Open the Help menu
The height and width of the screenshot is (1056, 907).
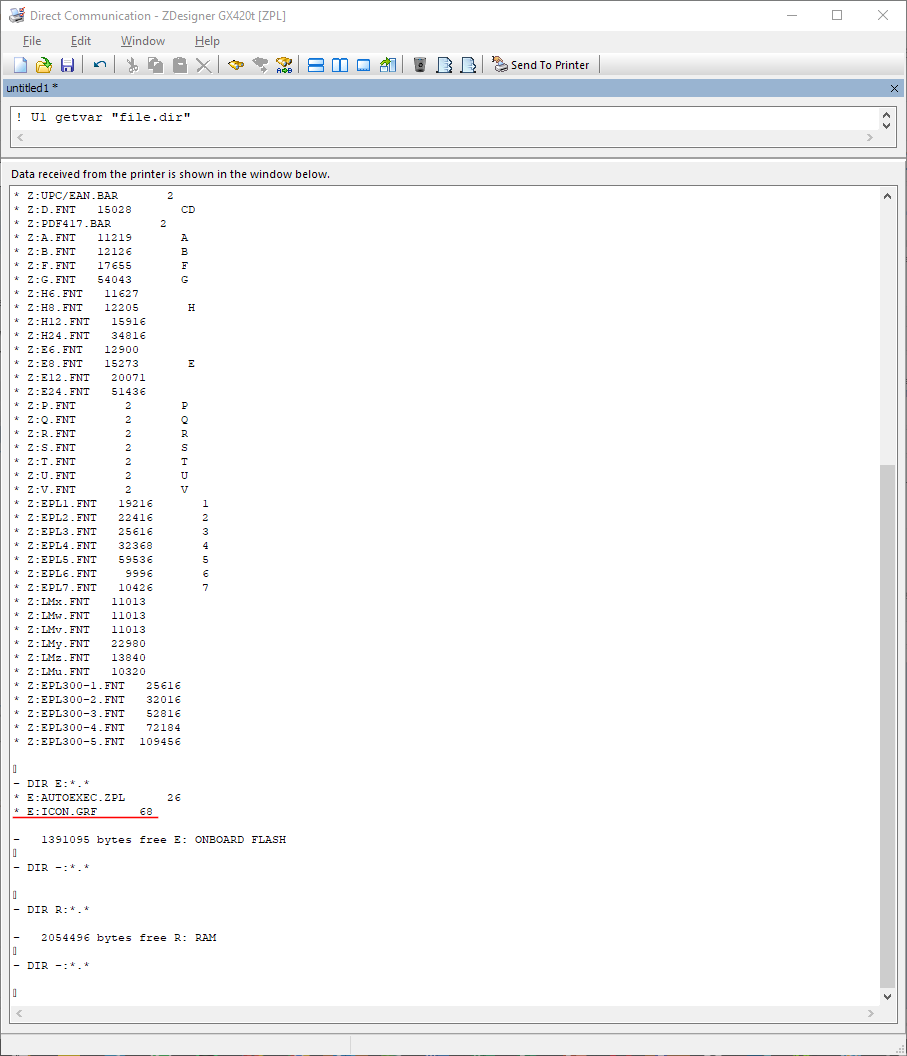[x=207, y=41]
